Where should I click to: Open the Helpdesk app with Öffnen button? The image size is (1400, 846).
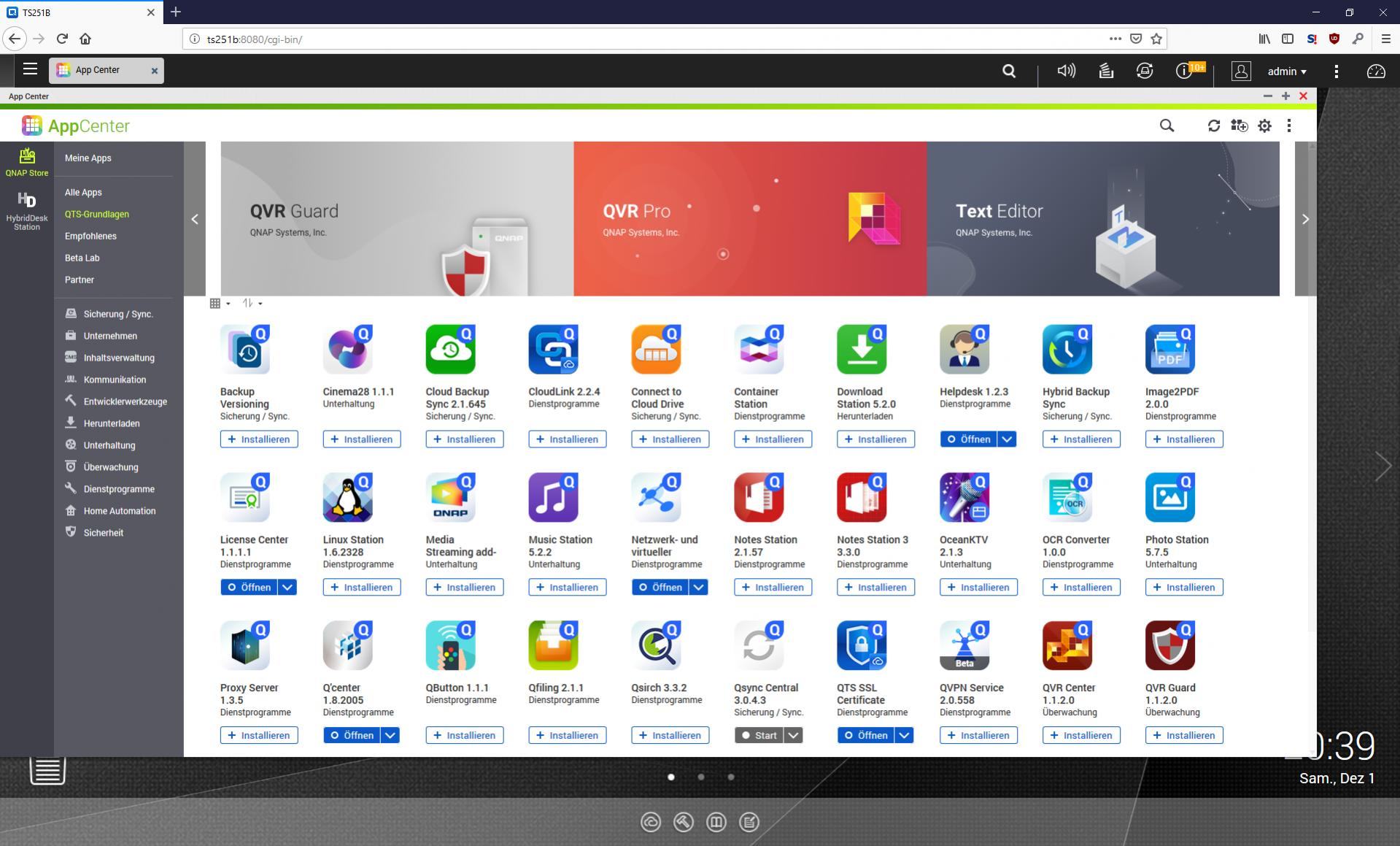coord(968,439)
